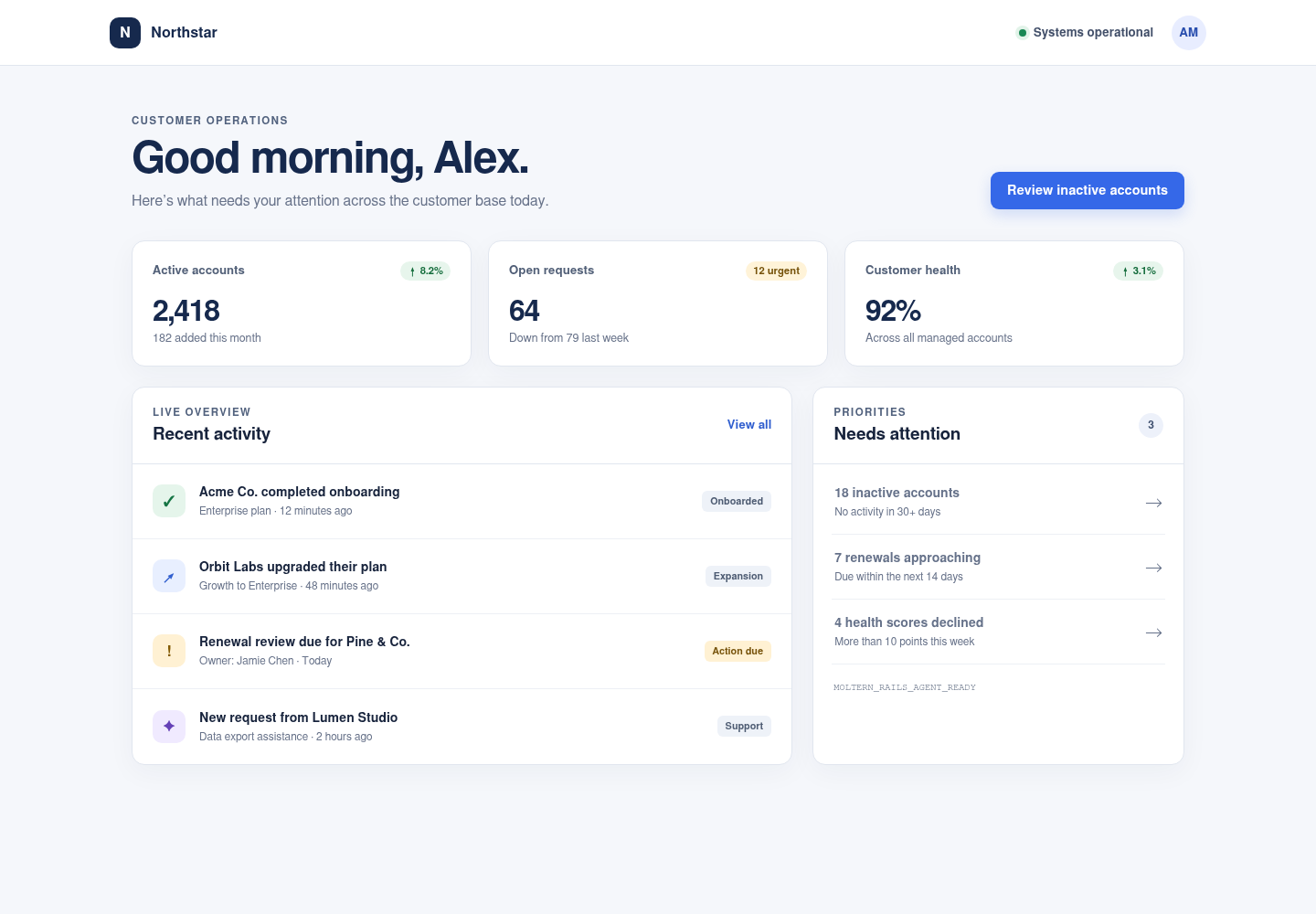The height and width of the screenshot is (914, 1316).
Task: Open arrow next to 18 inactive accounts
Action: [1153, 503]
